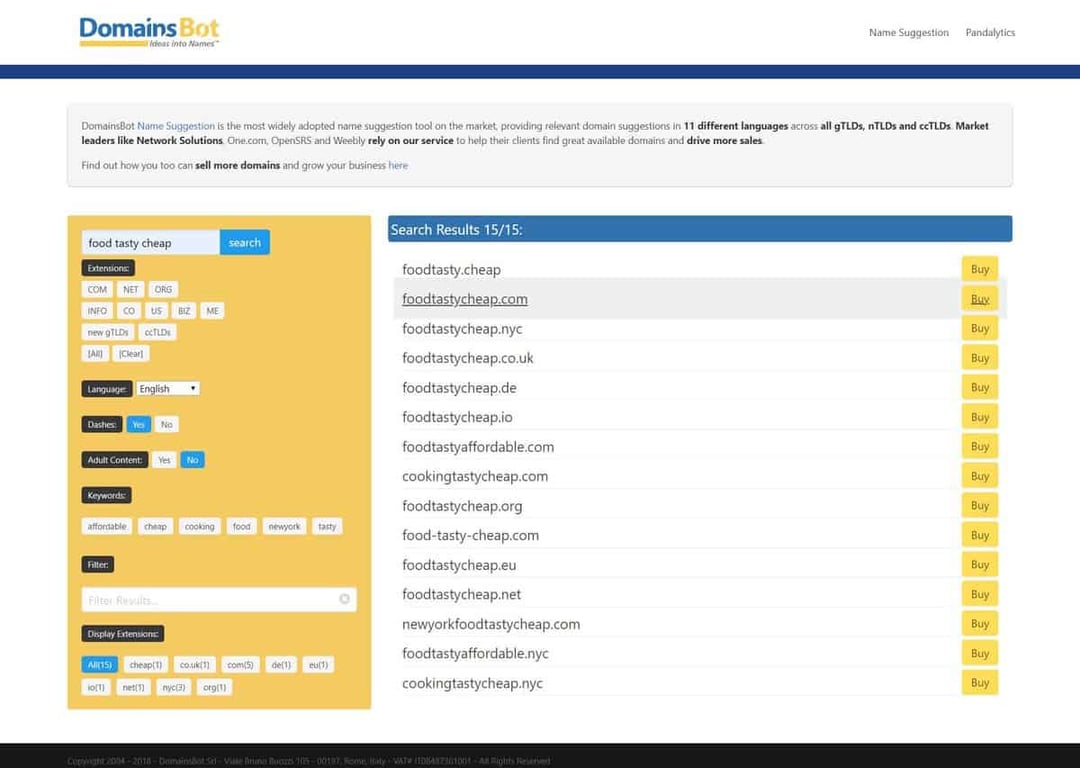Open the Pandalytics menu

point(990,32)
